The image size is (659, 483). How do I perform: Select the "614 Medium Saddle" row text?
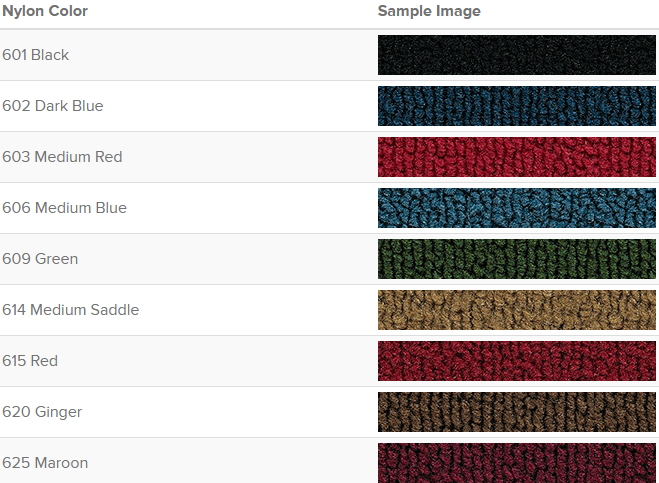click(71, 310)
